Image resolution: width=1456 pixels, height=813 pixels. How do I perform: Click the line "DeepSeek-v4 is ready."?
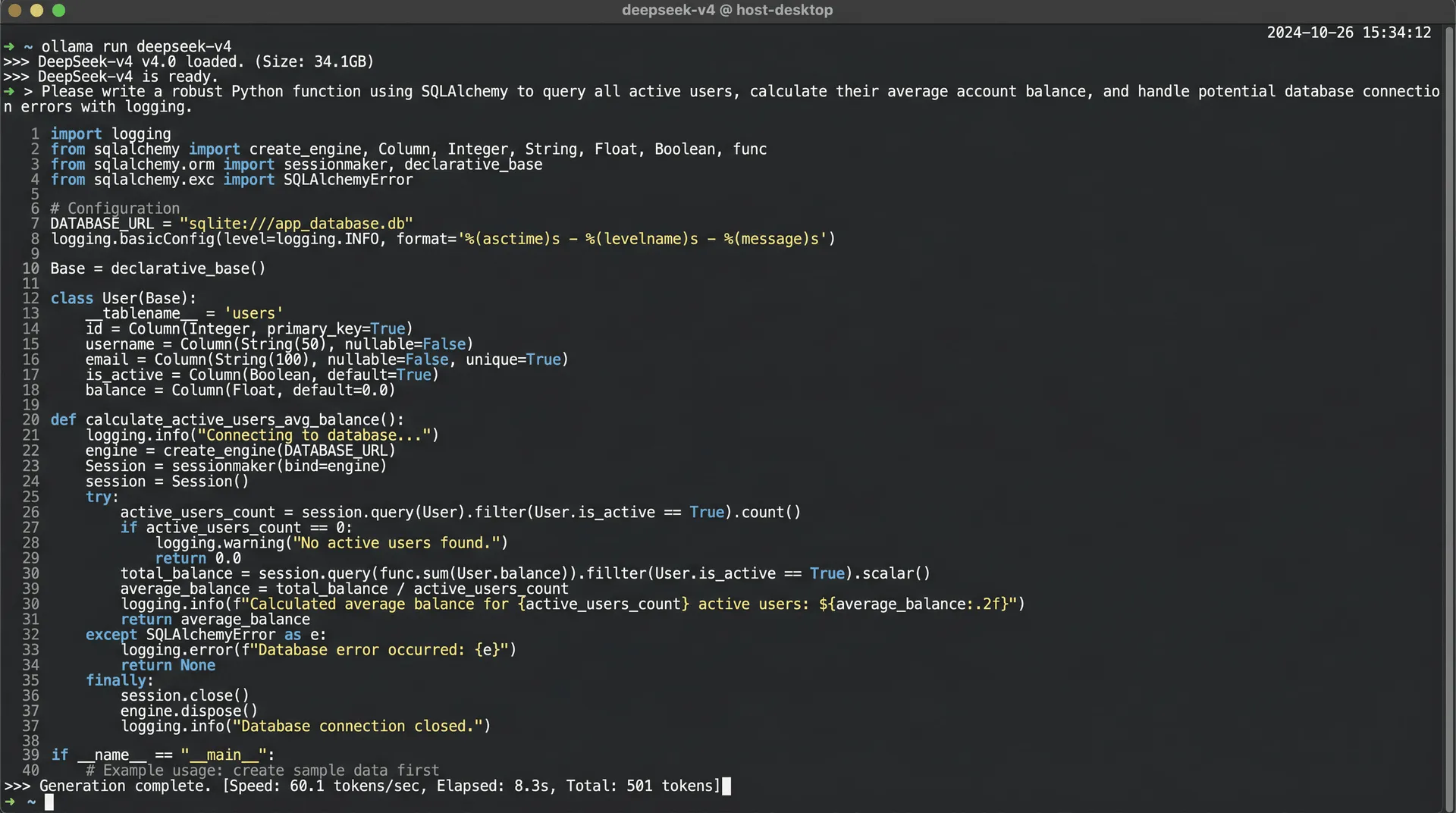128,77
